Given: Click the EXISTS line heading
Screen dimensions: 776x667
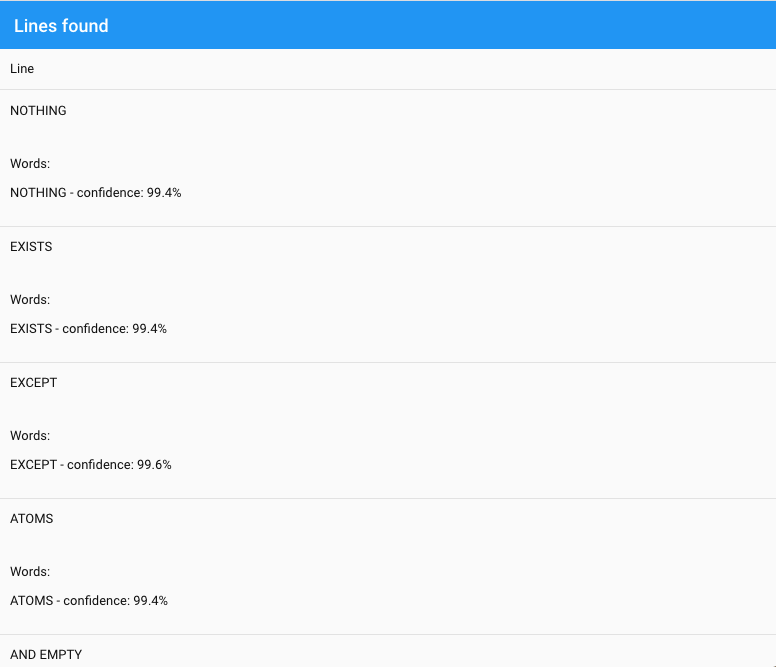Looking at the screenshot, I should 31,247.
